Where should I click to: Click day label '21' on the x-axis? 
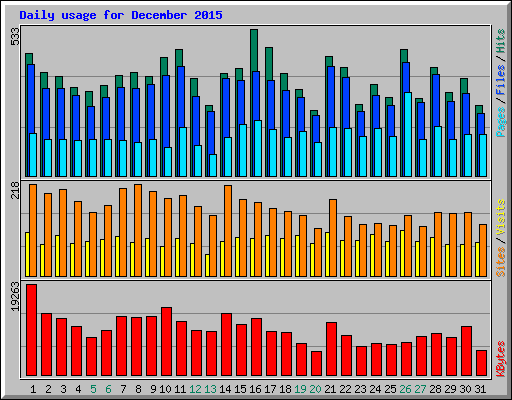point(330,389)
